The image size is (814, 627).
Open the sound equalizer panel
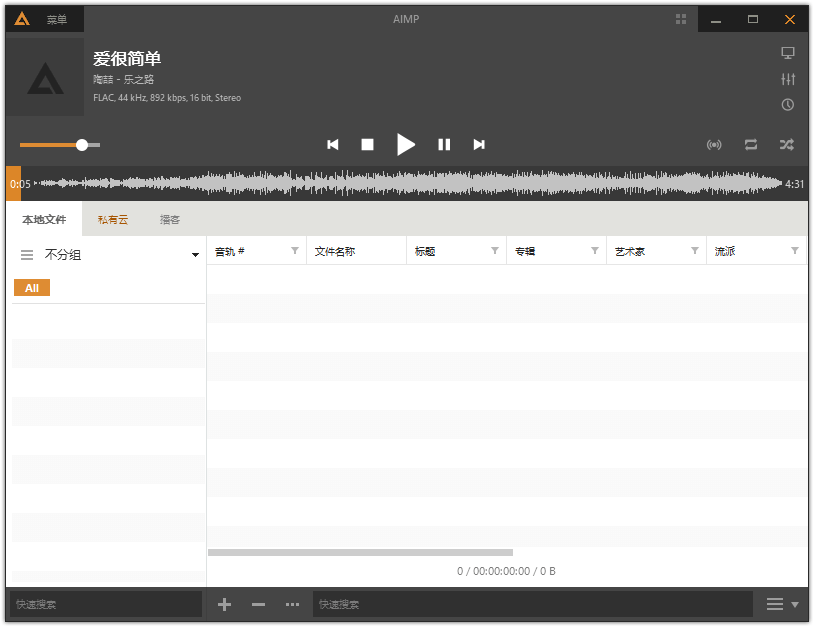click(788, 79)
